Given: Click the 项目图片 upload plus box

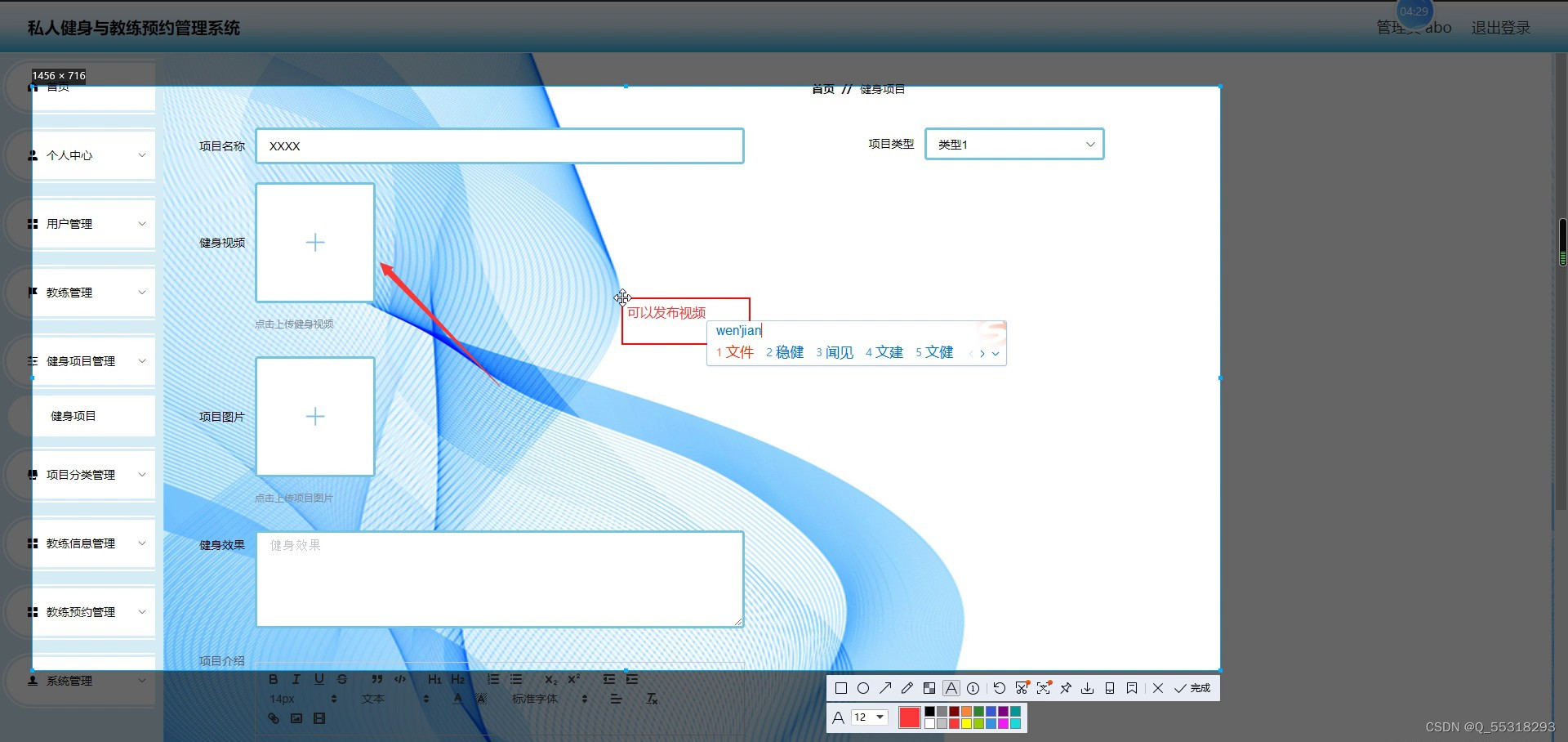Looking at the screenshot, I should [x=315, y=417].
